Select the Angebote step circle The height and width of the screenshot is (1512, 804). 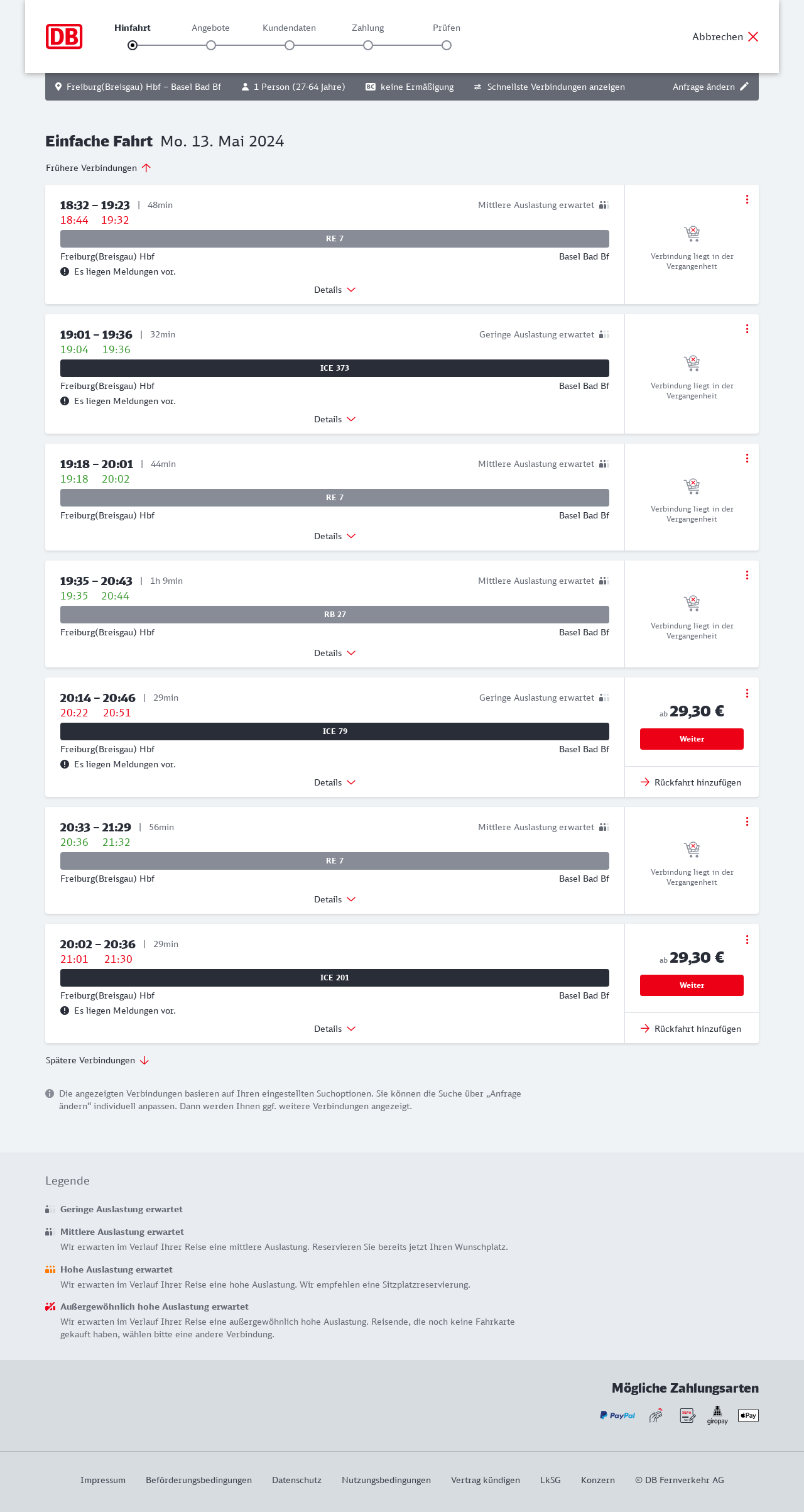pos(211,45)
